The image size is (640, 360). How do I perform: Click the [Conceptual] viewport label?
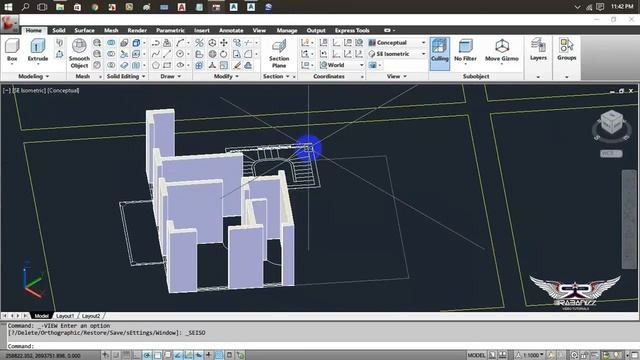(63, 91)
